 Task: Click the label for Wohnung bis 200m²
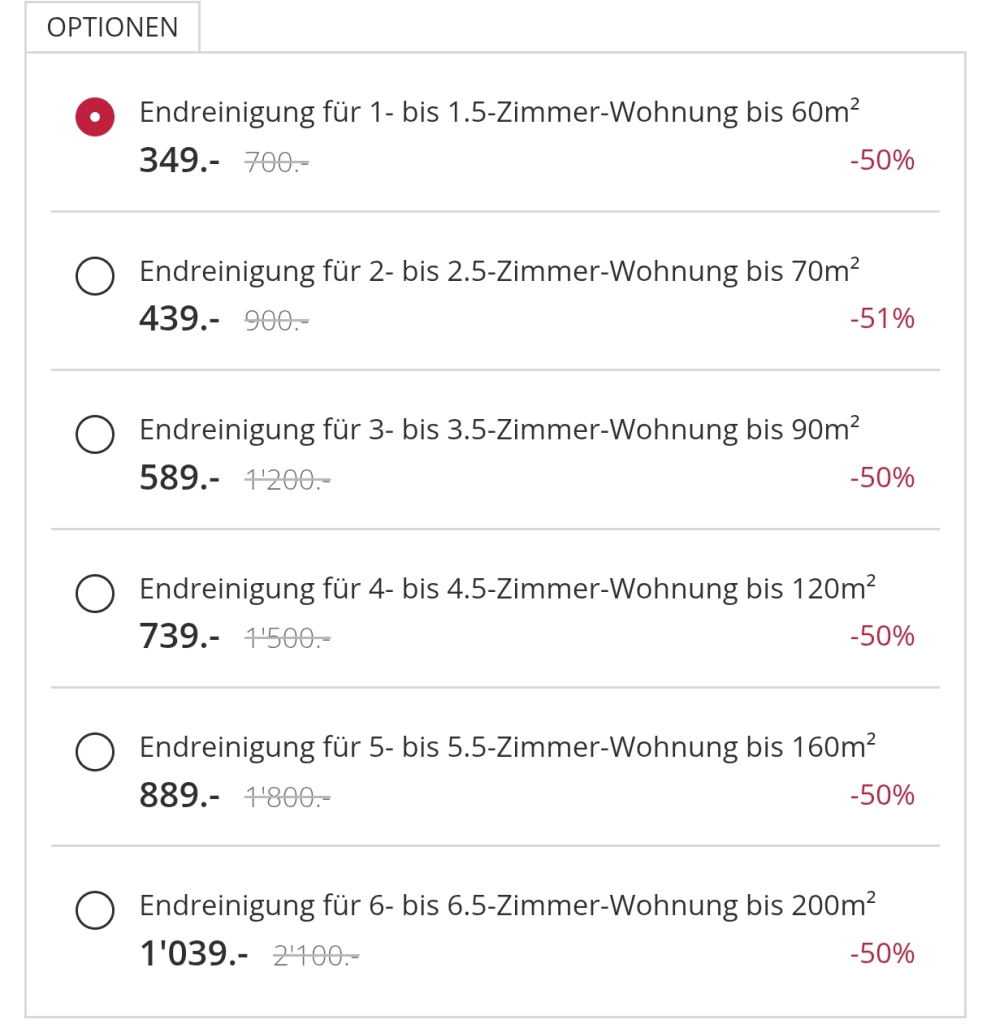click(x=506, y=905)
